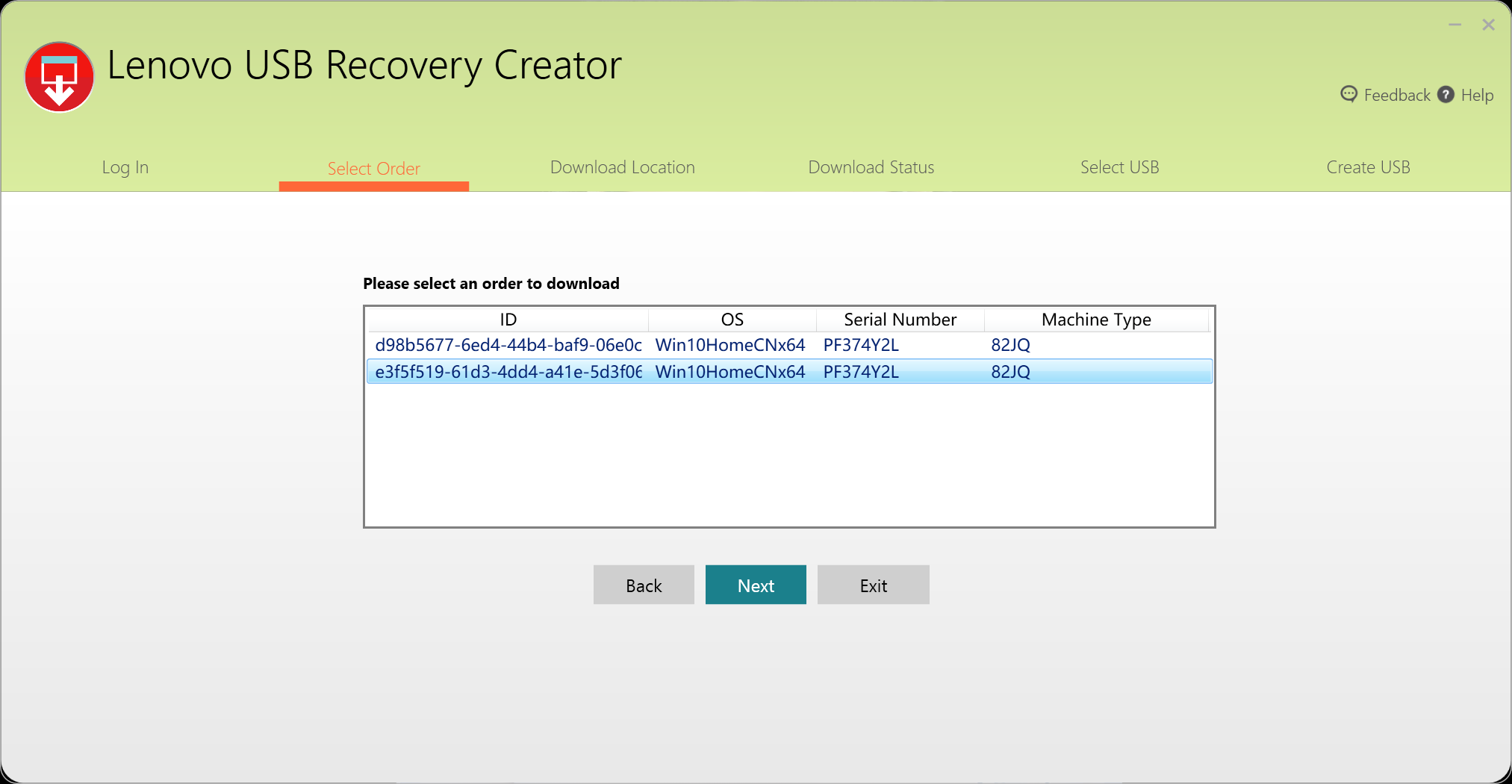Sort by the ID column header
The width and height of the screenshot is (1512, 784).
tap(508, 320)
